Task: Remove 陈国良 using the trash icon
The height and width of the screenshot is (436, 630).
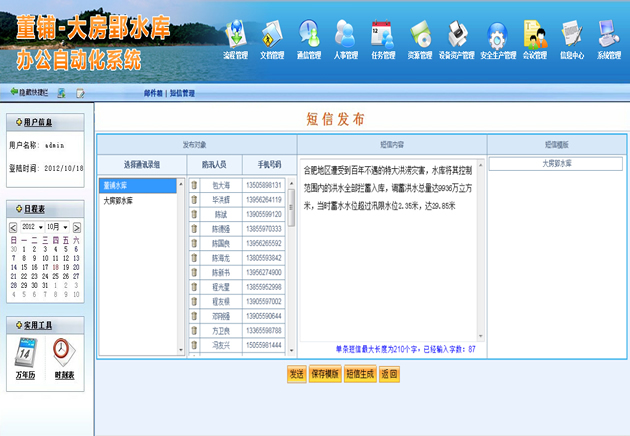Action: (x=194, y=243)
